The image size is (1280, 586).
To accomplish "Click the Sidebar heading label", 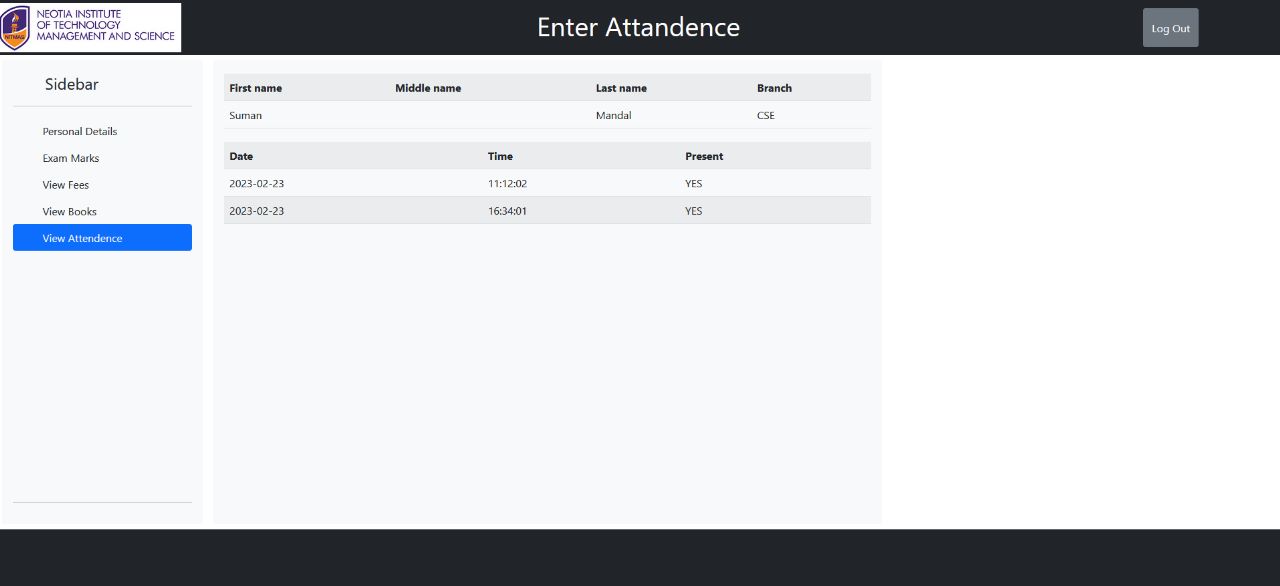I will tap(71, 84).
